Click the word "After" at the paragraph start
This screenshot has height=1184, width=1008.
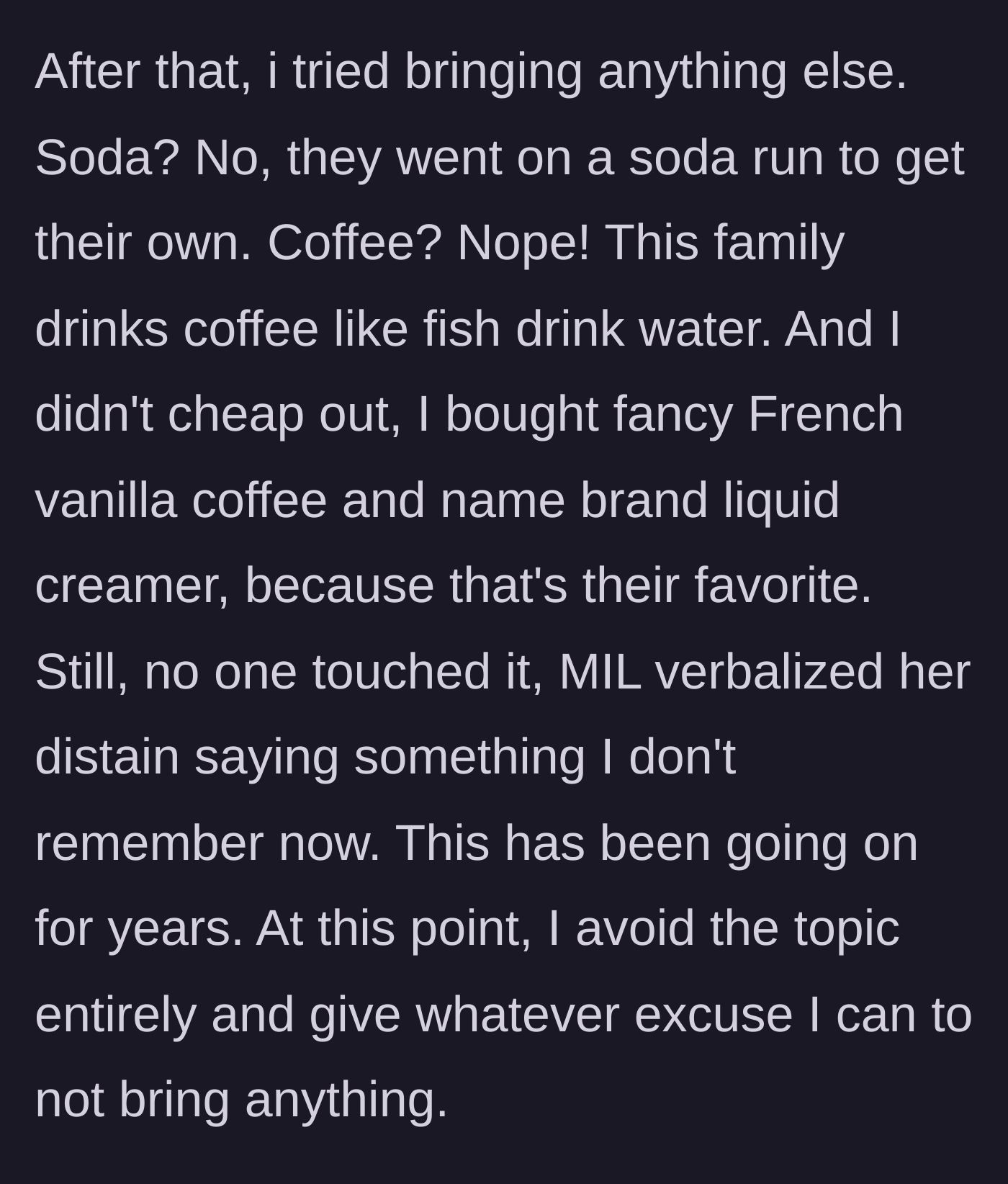[x=87, y=71]
